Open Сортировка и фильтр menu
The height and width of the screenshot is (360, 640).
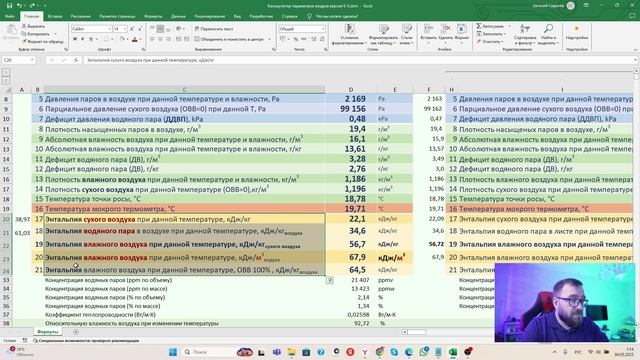[x=525, y=35]
